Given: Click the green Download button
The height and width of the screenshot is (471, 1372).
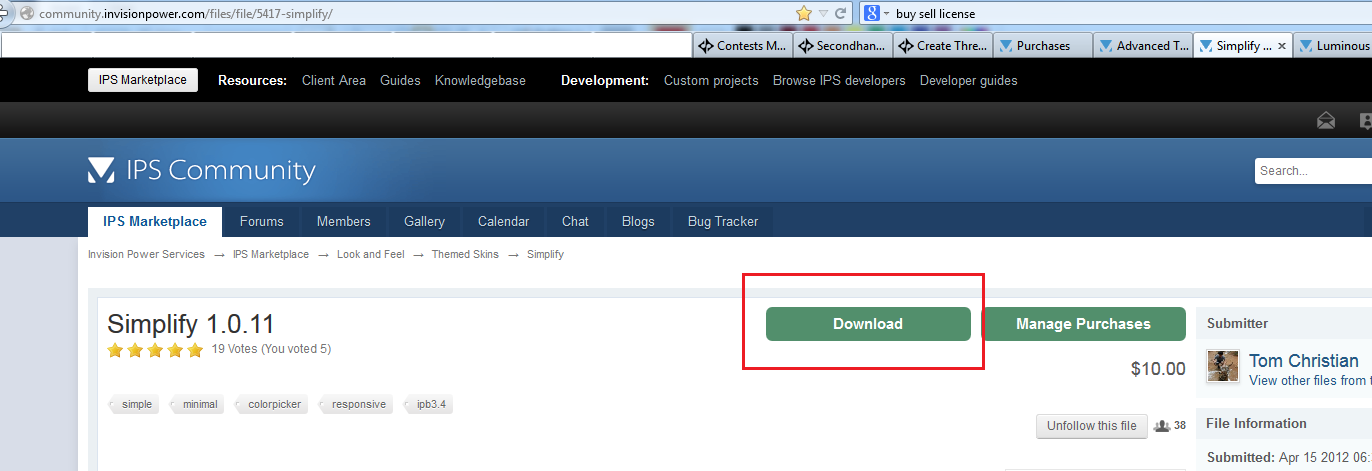Looking at the screenshot, I should pos(868,324).
